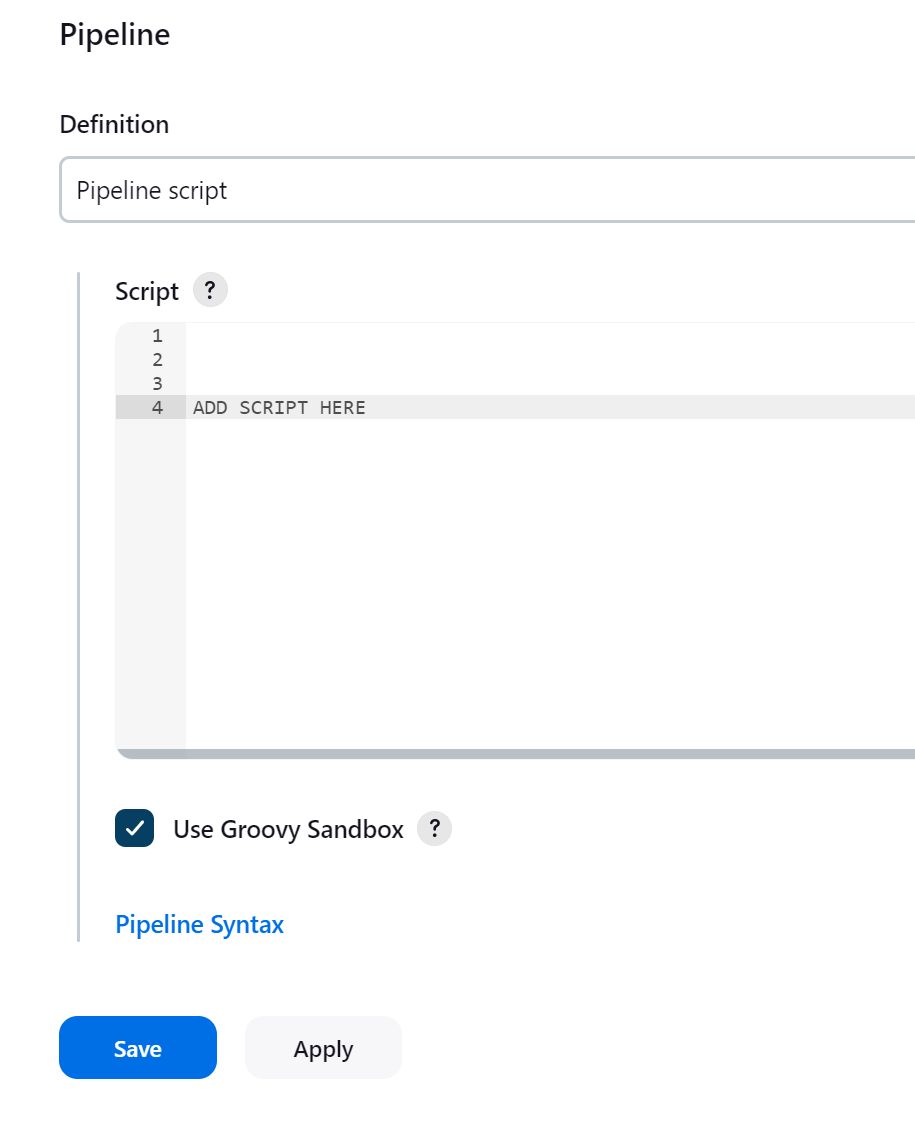Click the "ADD SCRIPT HERE" text in editor
Screen dimensions: 915x1137
(280, 408)
